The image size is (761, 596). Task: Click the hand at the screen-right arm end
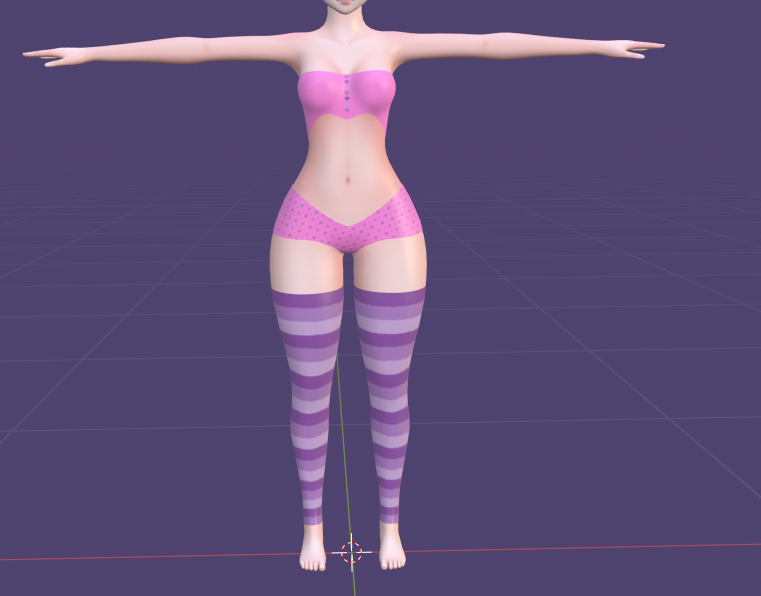coord(640,46)
